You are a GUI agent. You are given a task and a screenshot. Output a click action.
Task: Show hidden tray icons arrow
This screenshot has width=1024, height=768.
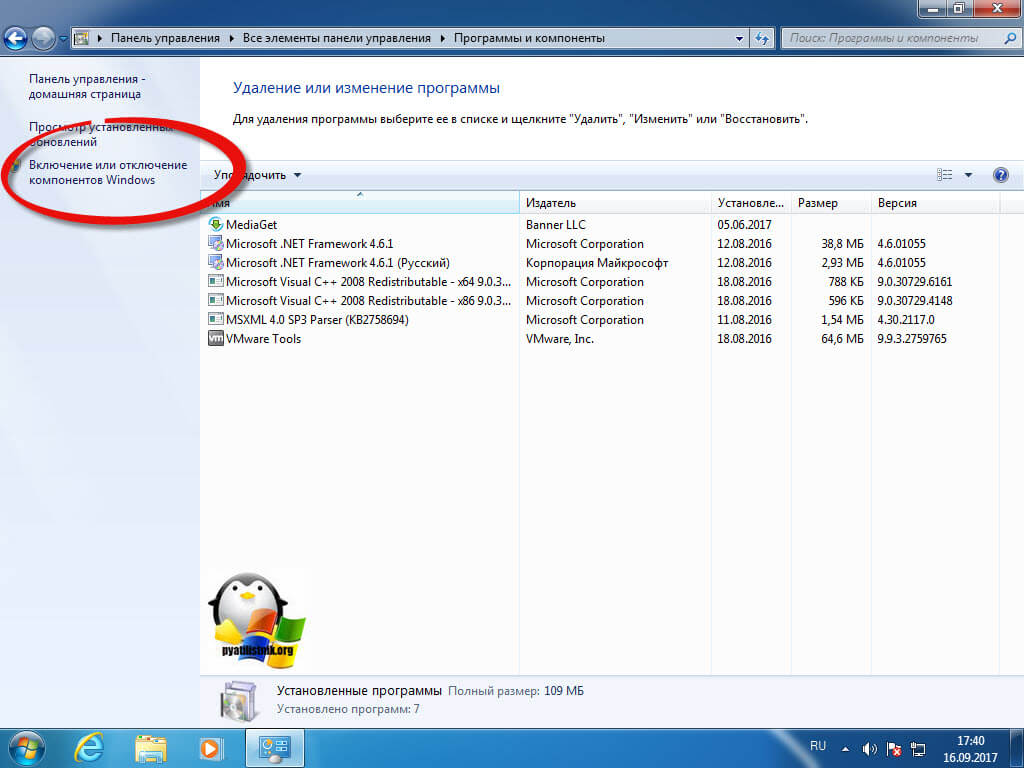pyautogui.click(x=845, y=748)
